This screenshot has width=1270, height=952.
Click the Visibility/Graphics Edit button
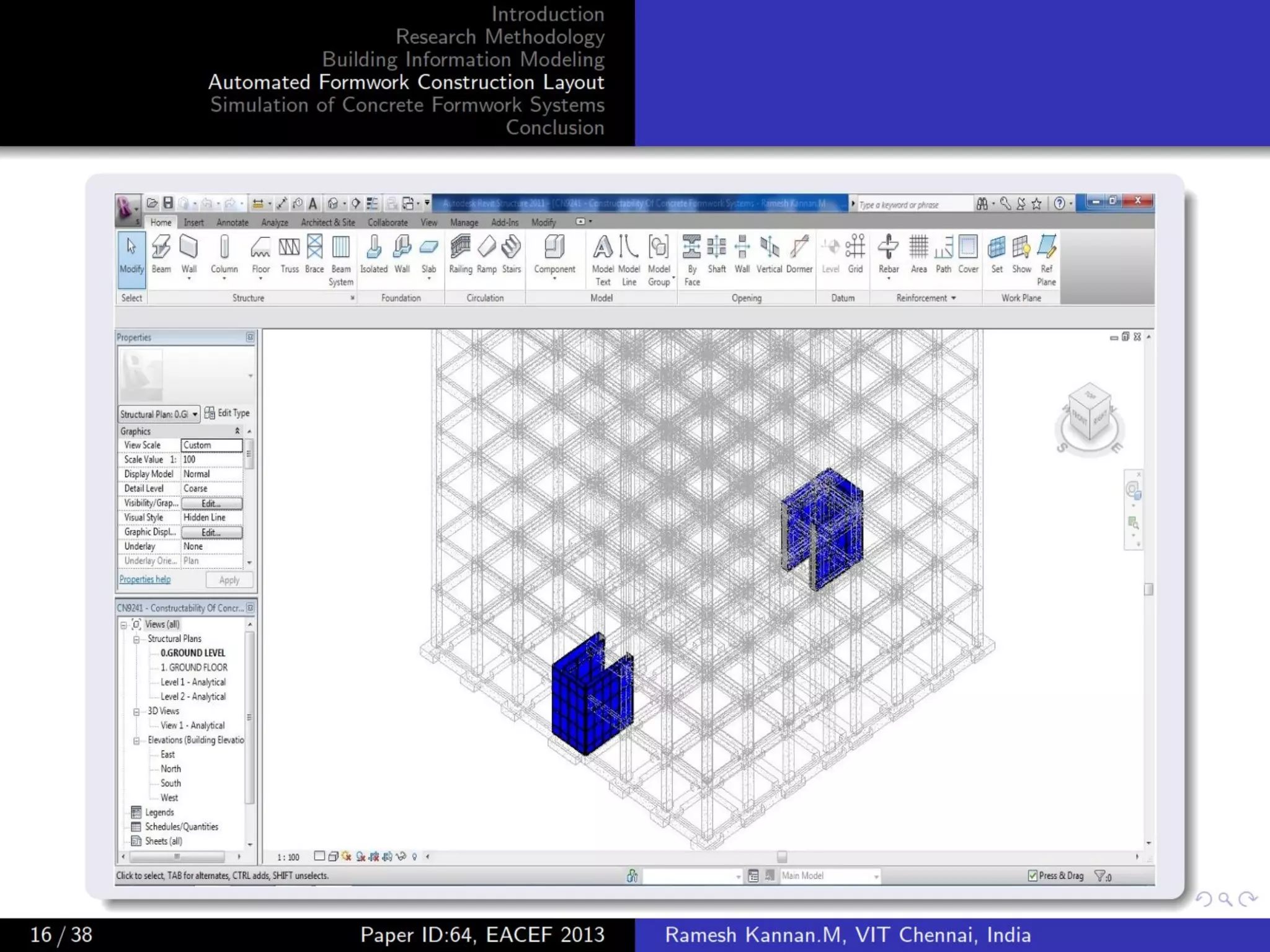coord(211,503)
